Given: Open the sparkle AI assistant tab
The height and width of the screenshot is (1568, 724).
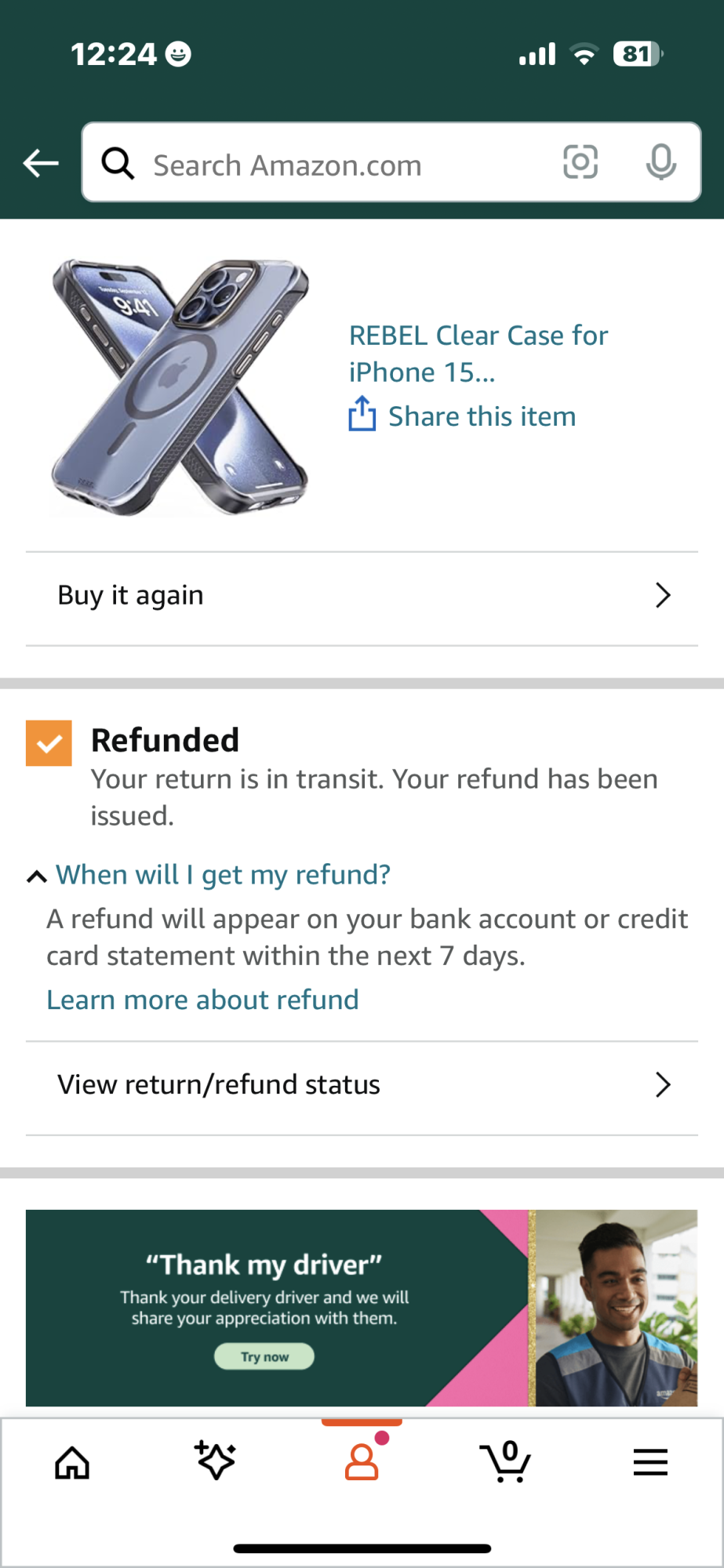Looking at the screenshot, I should (216, 1461).
